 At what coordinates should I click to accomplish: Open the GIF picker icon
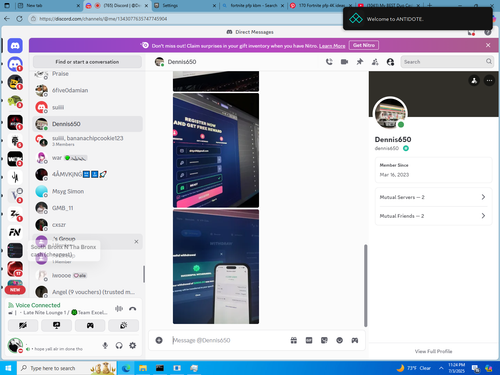click(x=309, y=340)
